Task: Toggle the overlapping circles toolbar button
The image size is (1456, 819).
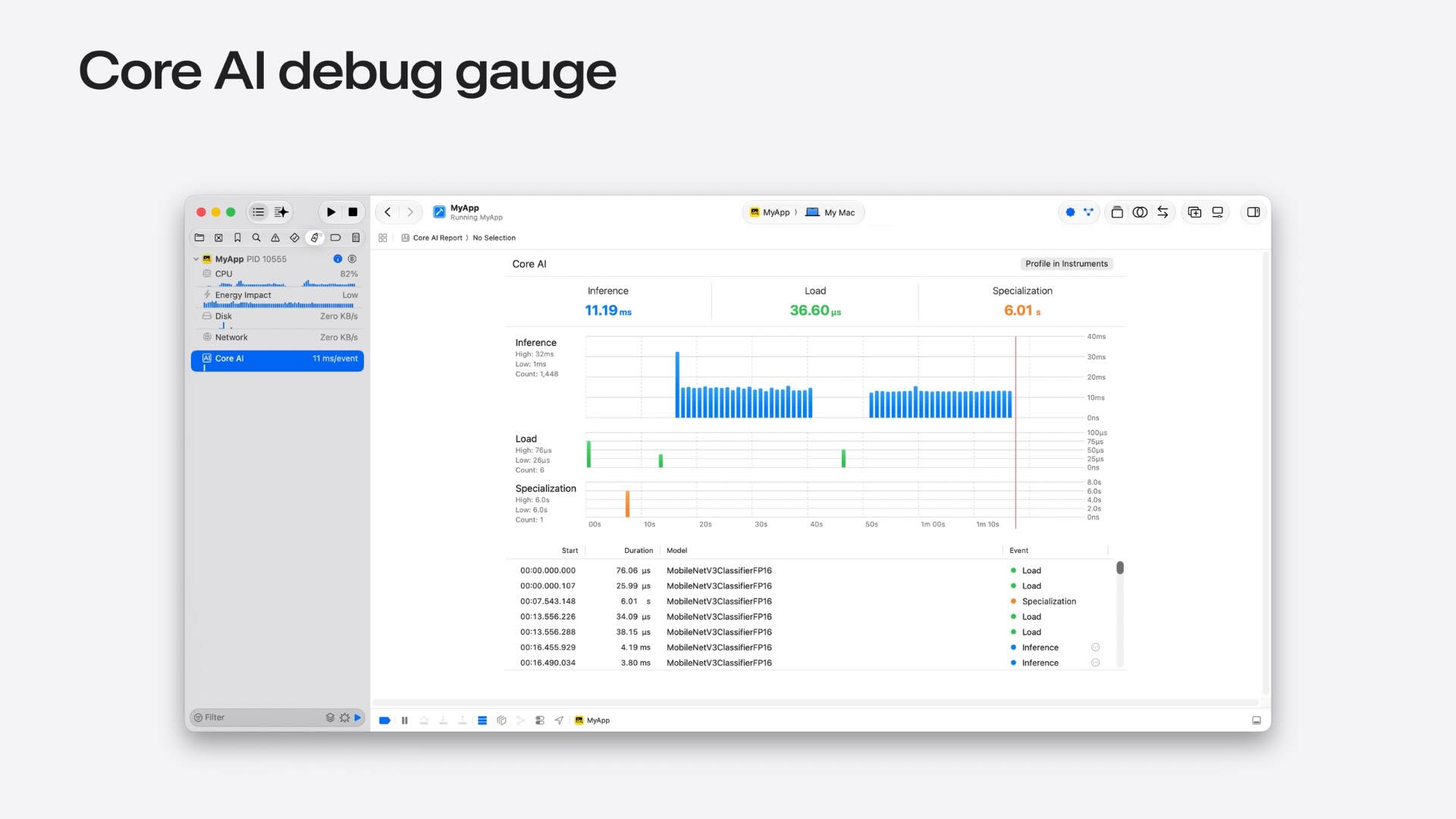Action: tap(1140, 212)
